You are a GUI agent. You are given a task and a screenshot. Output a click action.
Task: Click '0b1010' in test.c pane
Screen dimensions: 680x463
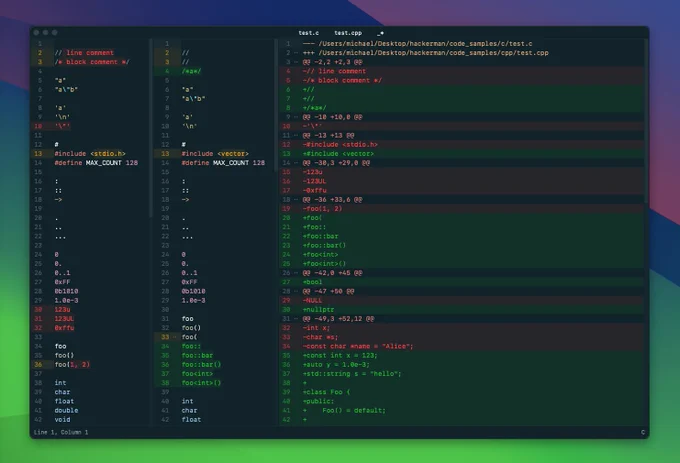coord(66,291)
